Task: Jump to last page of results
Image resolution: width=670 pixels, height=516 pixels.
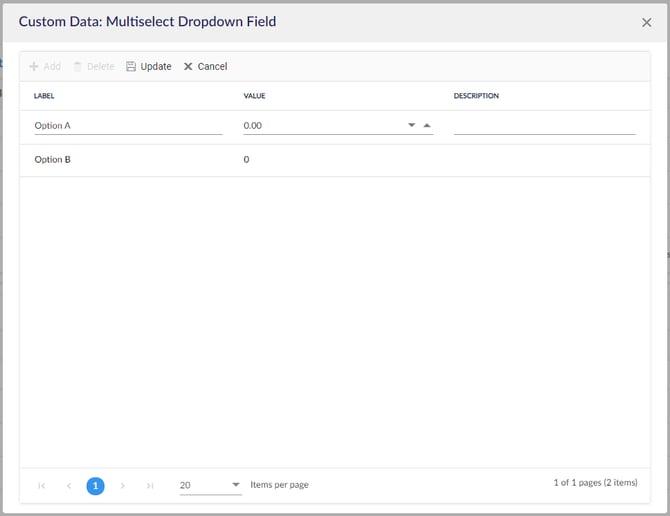Action: 150,486
